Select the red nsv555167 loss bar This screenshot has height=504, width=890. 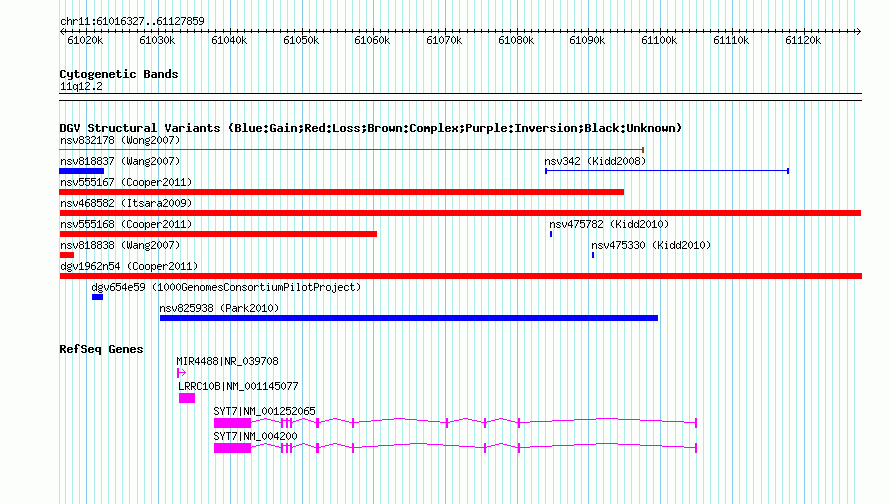click(x=342, y=192)
